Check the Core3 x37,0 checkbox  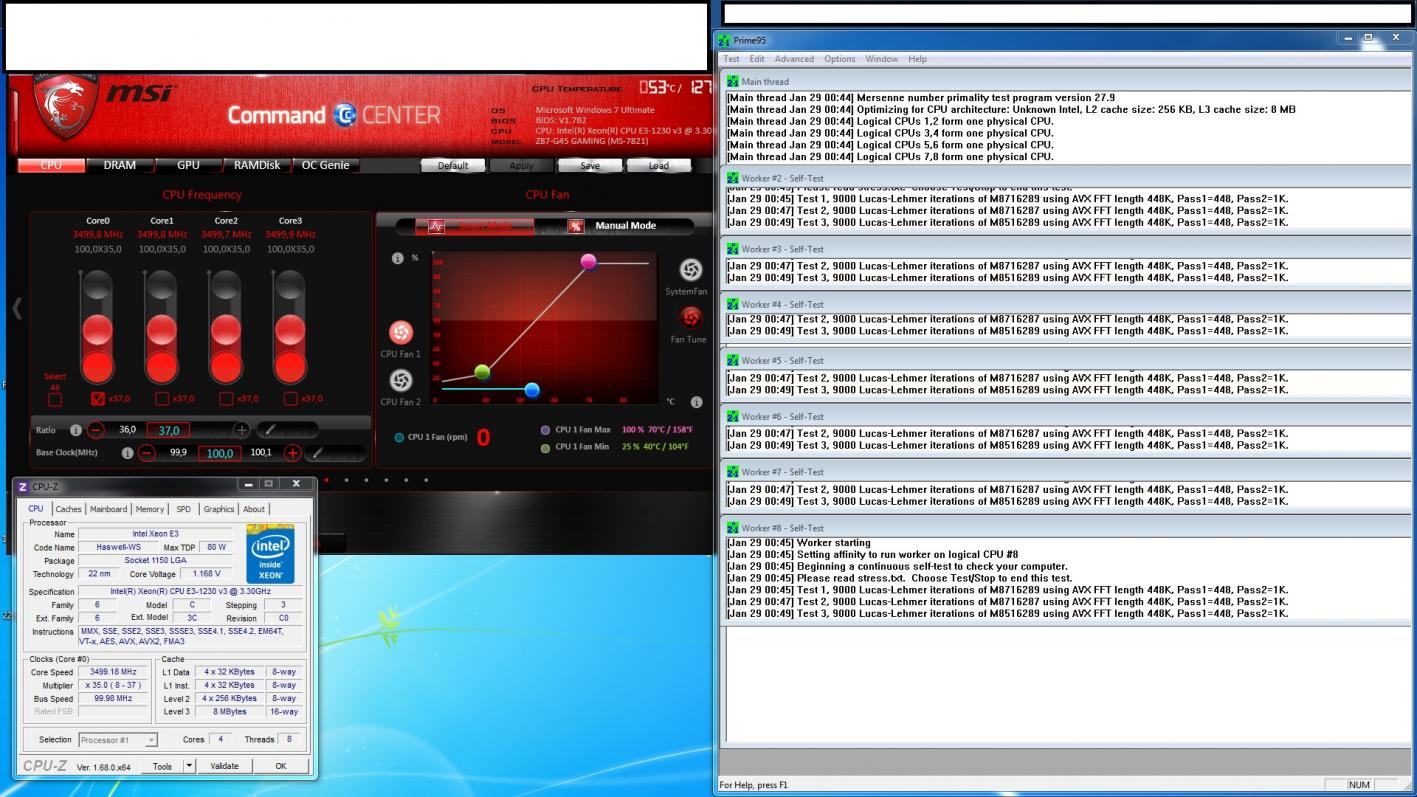coord(290,398)
